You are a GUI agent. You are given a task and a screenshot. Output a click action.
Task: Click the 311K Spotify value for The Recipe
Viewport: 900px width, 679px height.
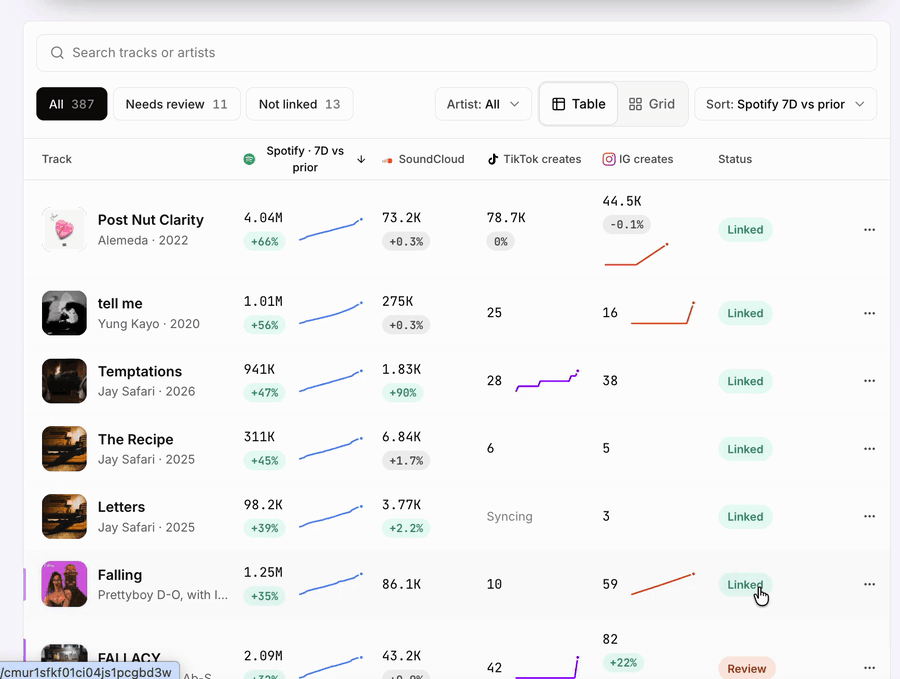click(259, 437)
